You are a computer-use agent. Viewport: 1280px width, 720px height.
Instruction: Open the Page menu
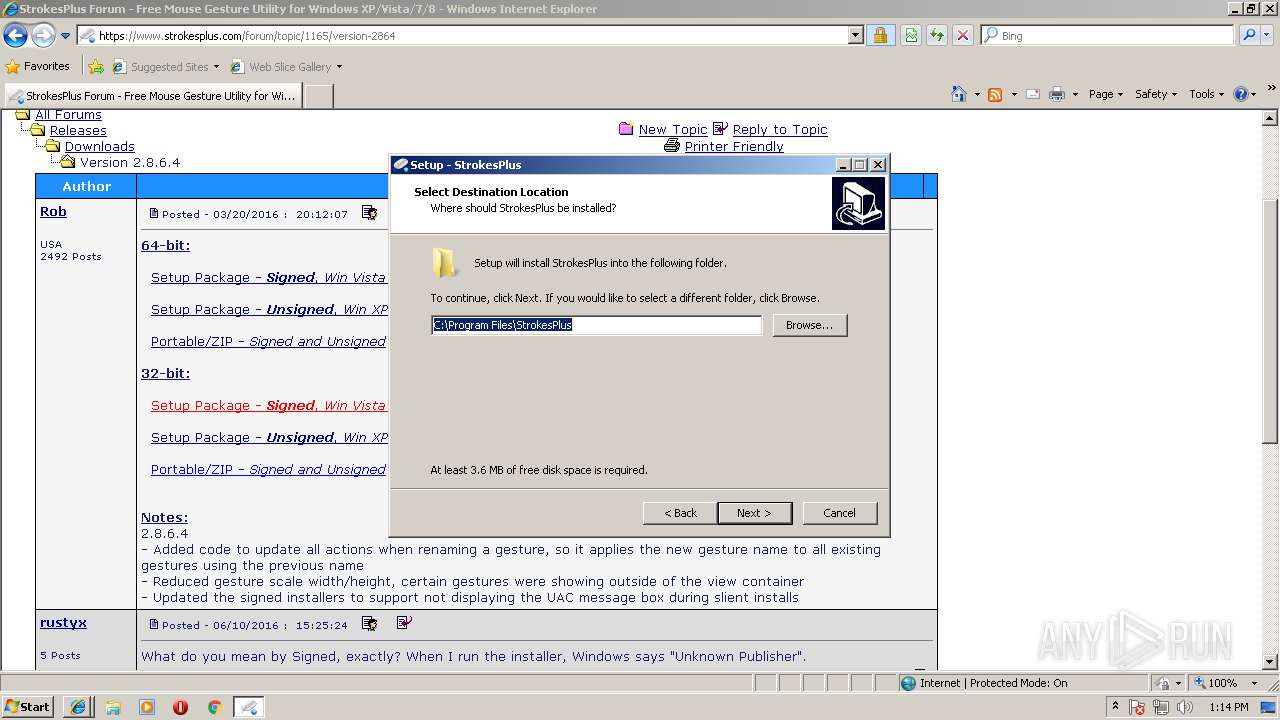click(1106, 94)
